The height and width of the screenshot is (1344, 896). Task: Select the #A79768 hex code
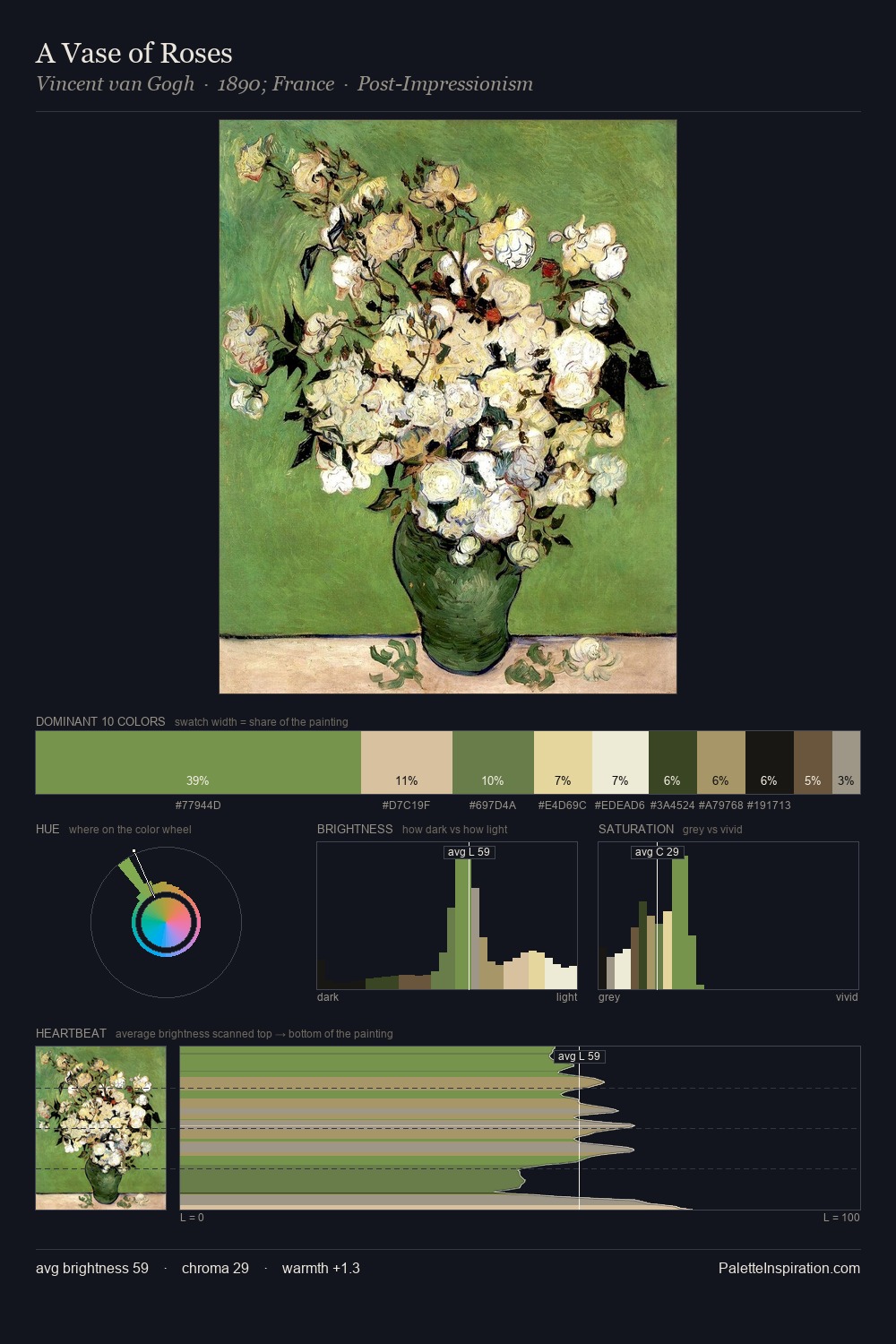[721, 806]
